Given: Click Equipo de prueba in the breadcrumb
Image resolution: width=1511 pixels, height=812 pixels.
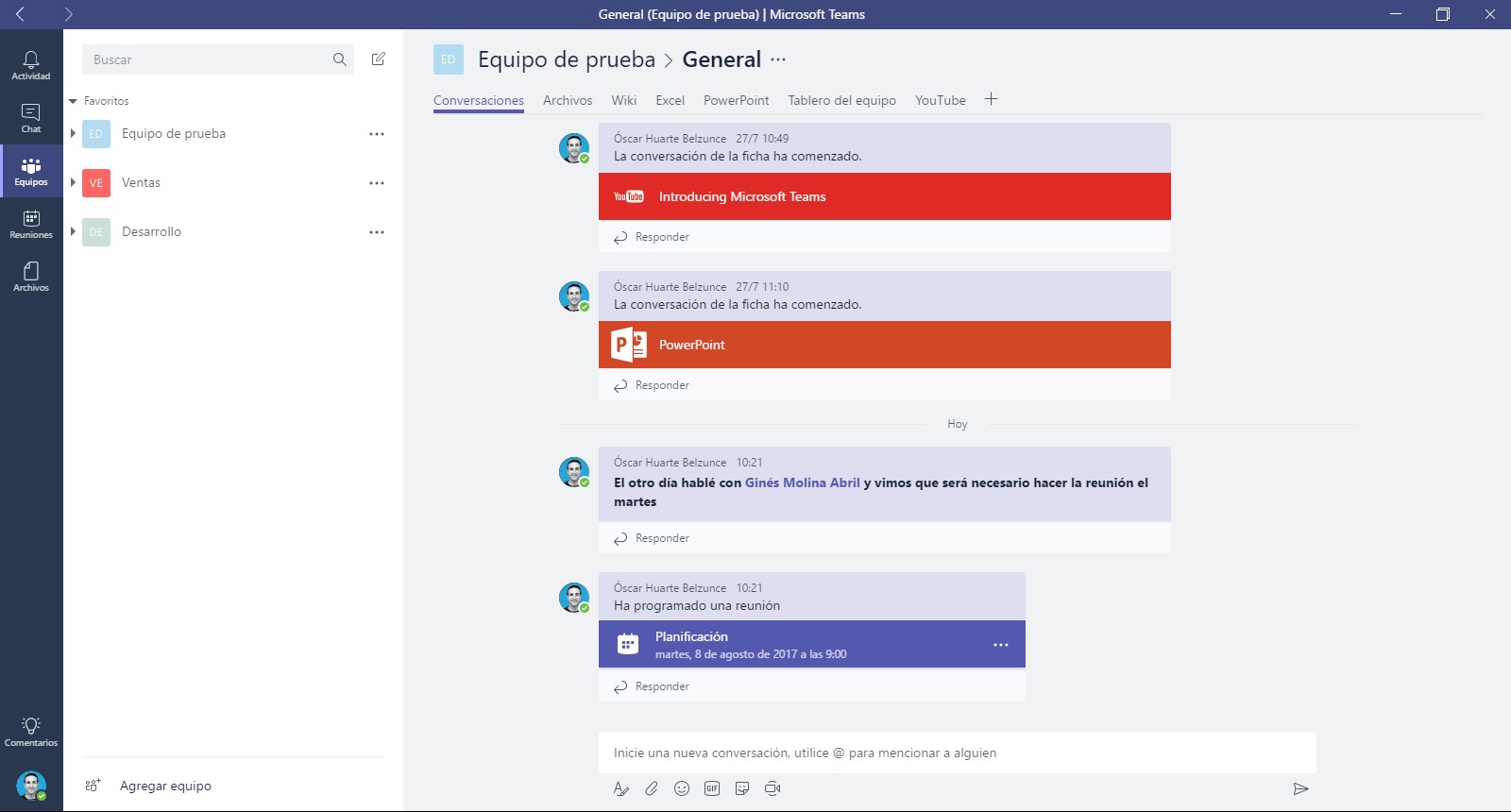Looking at the screenshot, I should click(x=567, y=59).
